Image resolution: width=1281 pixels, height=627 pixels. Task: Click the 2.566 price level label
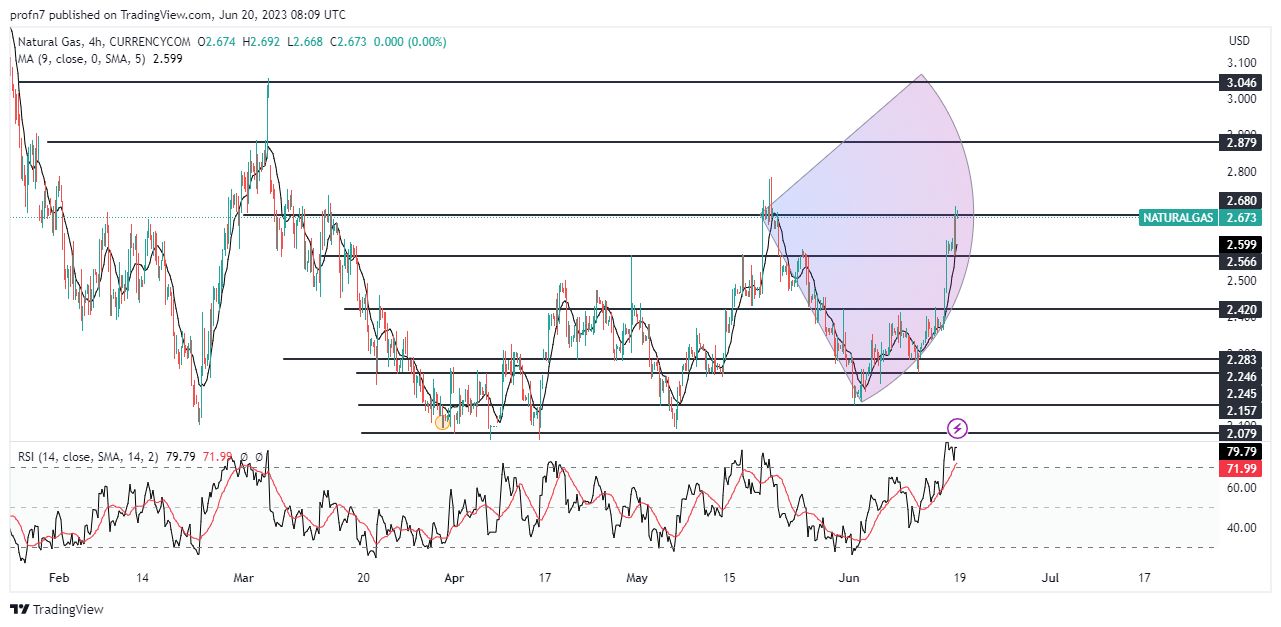point(1241,261)
